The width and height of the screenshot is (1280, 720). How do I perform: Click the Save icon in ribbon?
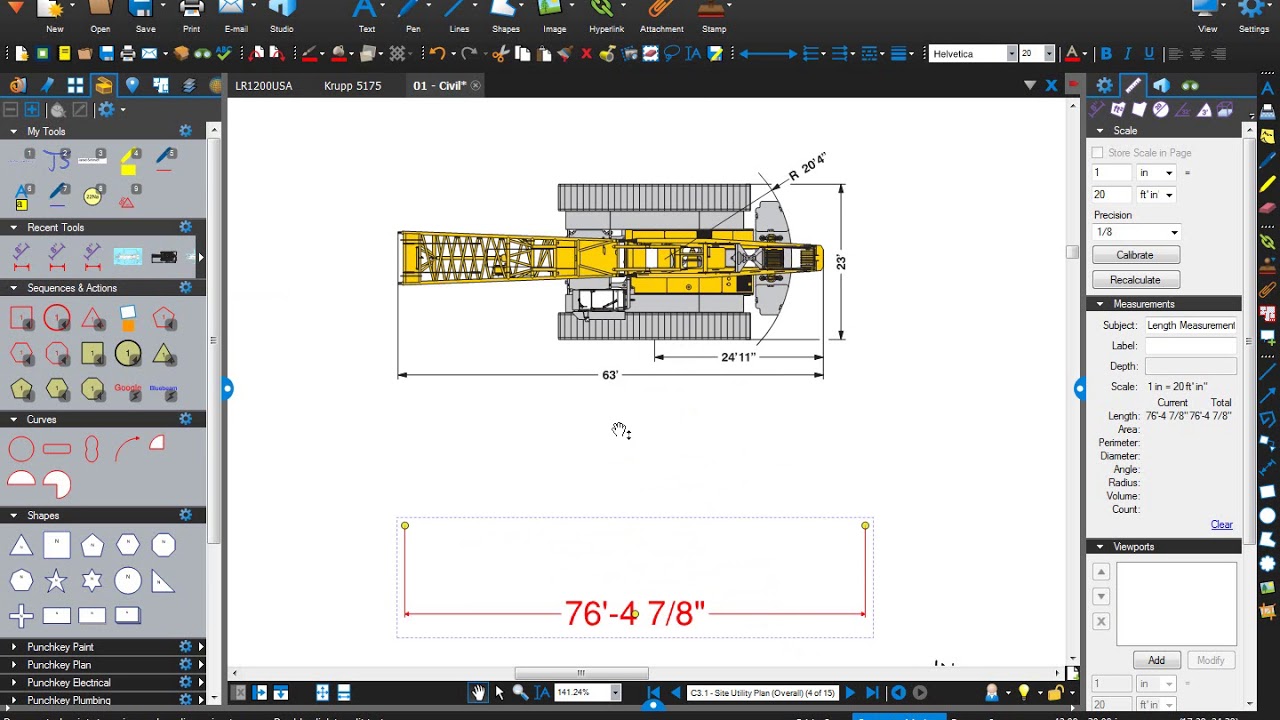click(145, 17)
